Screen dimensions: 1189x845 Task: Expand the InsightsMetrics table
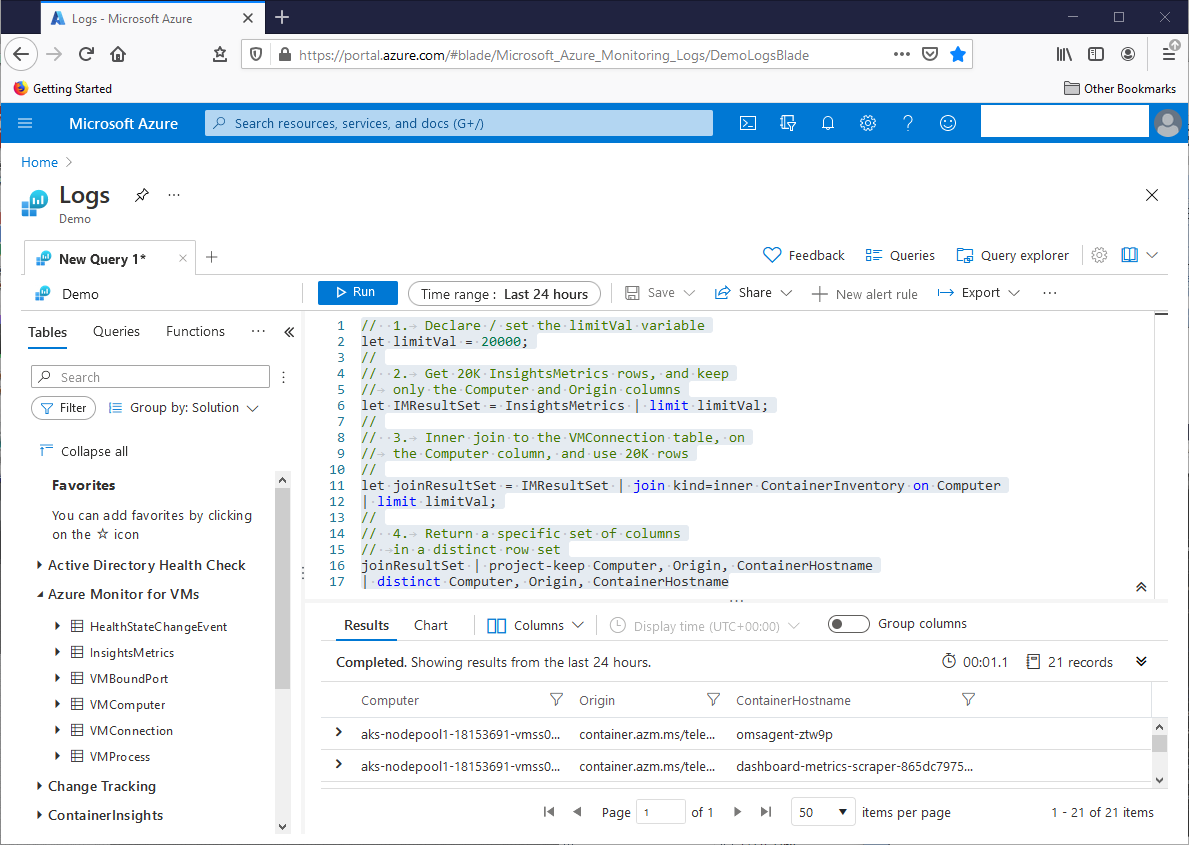(57, 652)
